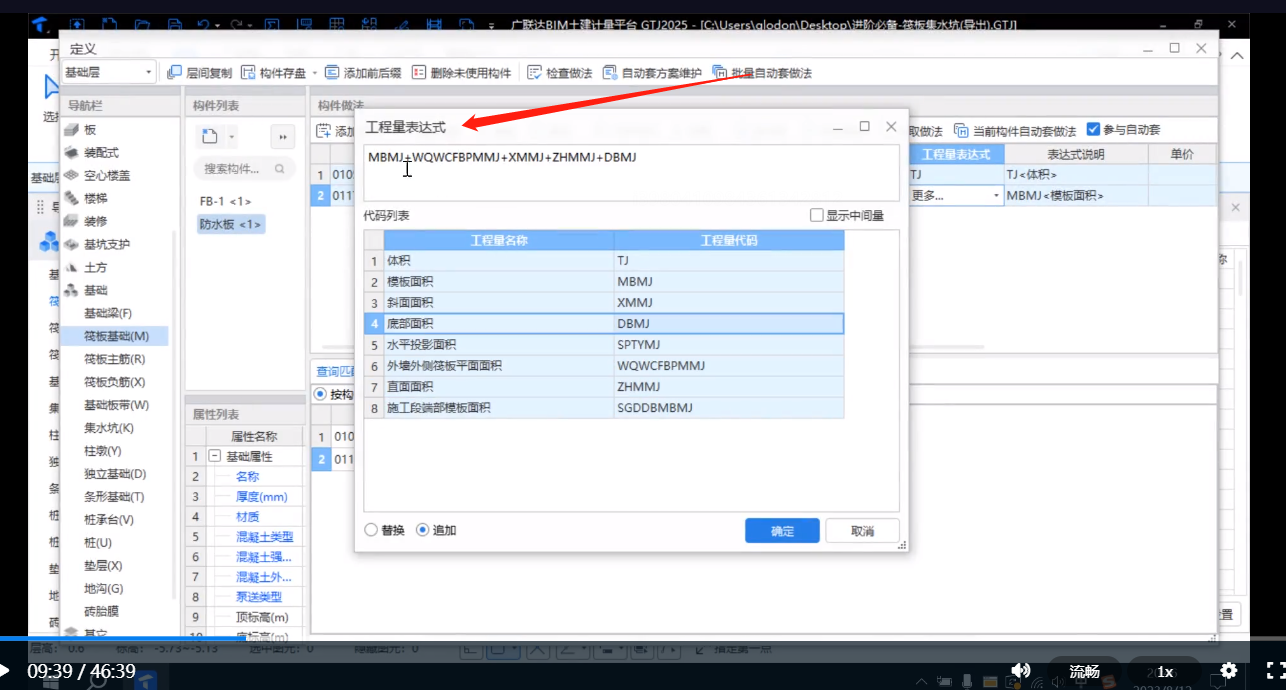Click the 当前构件自动套做法 button
Viewport: 1286px width, 690px height.
pos(1015,131)
